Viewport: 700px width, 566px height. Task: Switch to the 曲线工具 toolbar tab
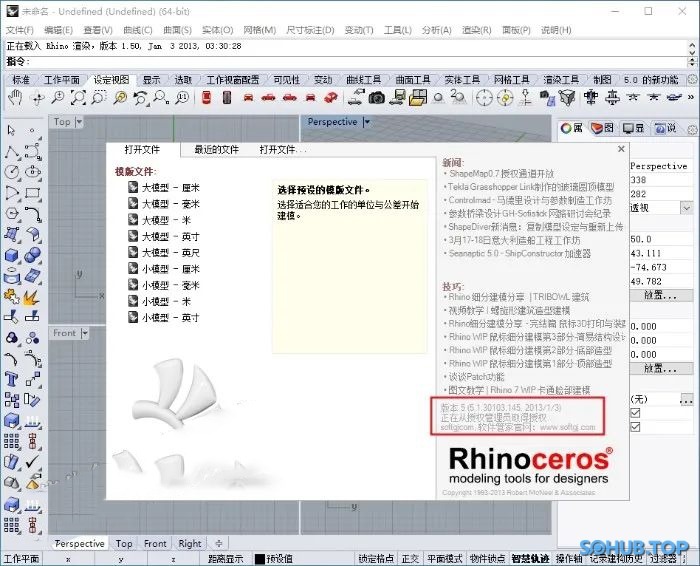click(363, 80)
